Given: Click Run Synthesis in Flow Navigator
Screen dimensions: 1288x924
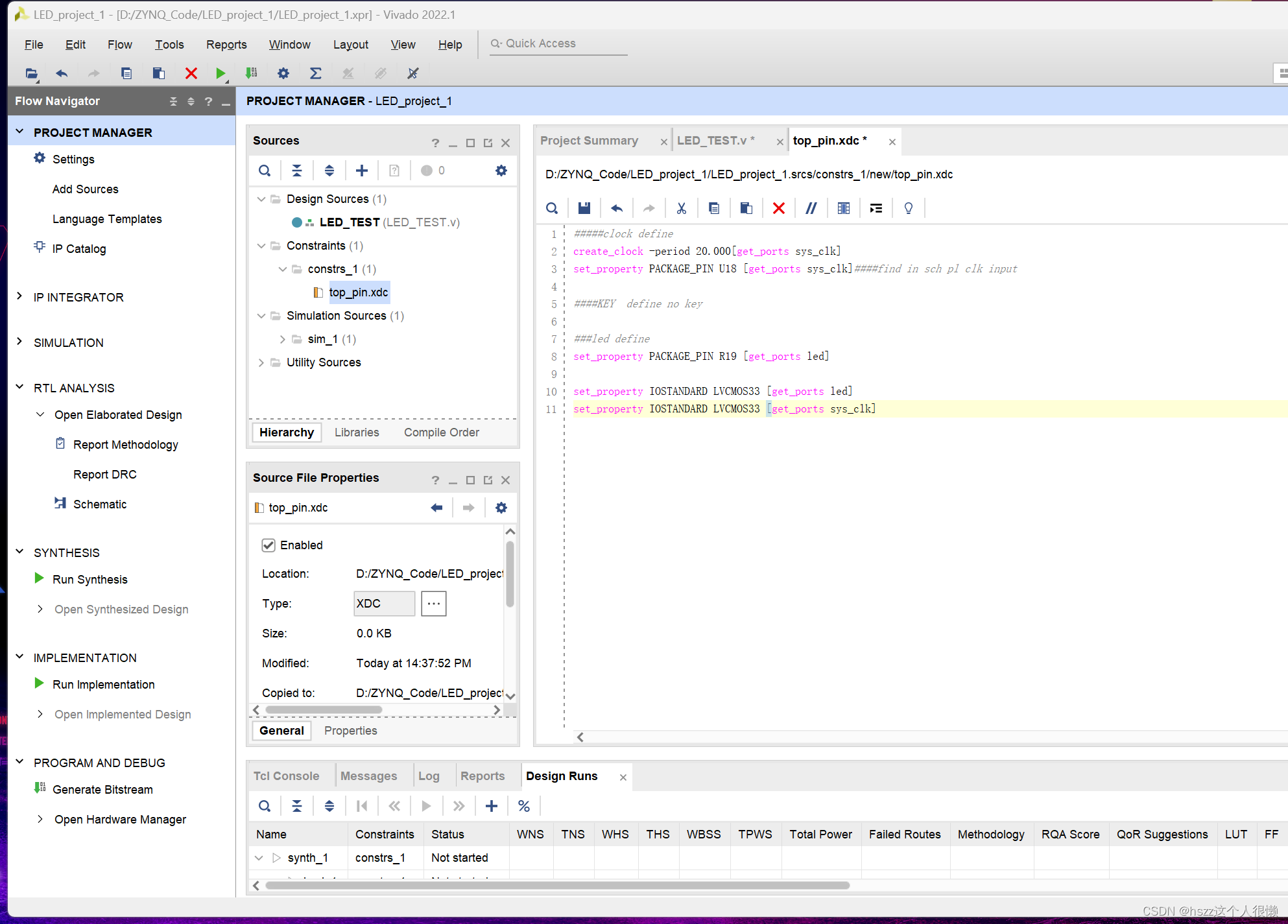Looking at the screenshot, I should pos(89,580).
